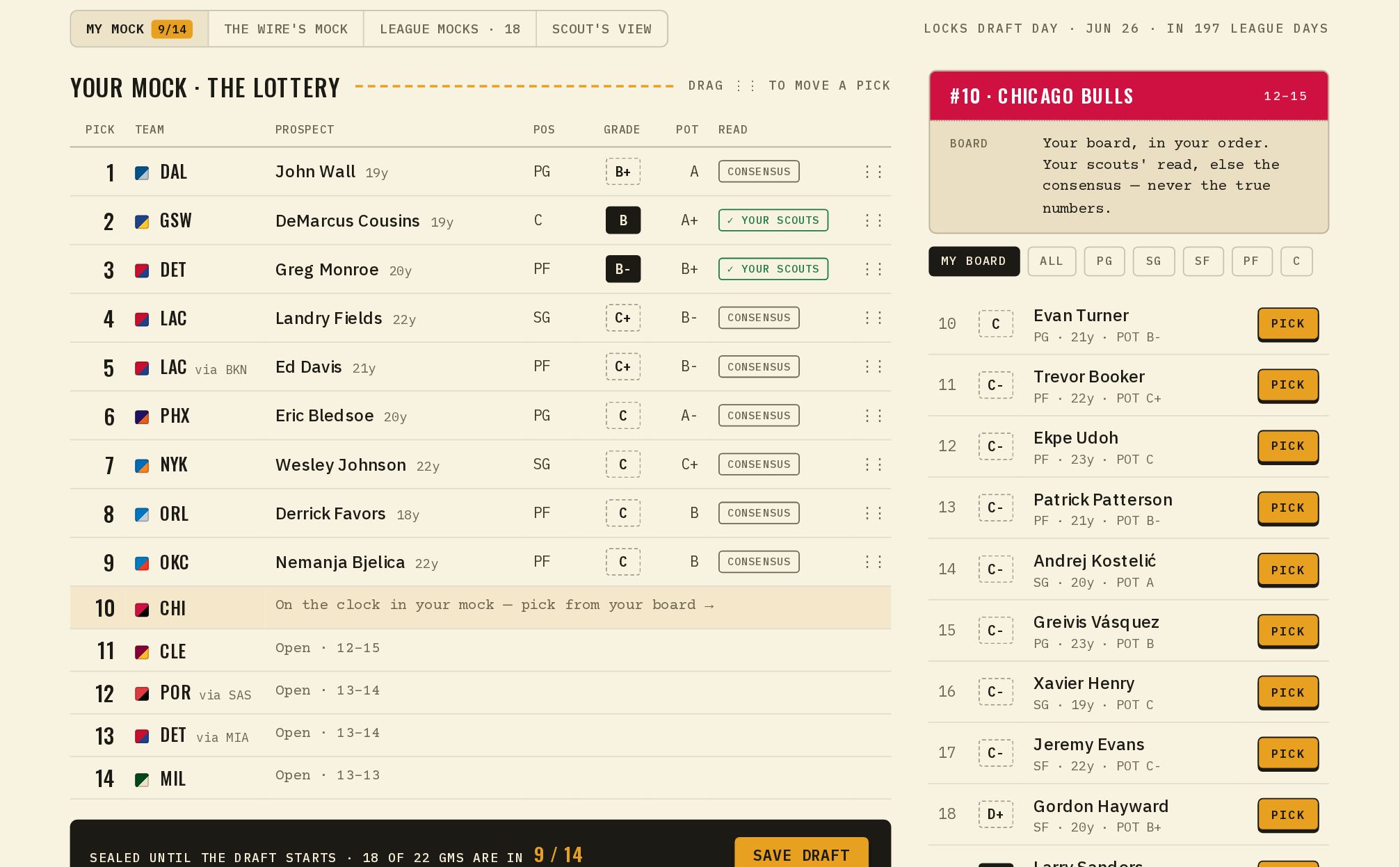Pick Greivis Vásquez from the board
The image size is (1400, 867).
click(1288, 631)
